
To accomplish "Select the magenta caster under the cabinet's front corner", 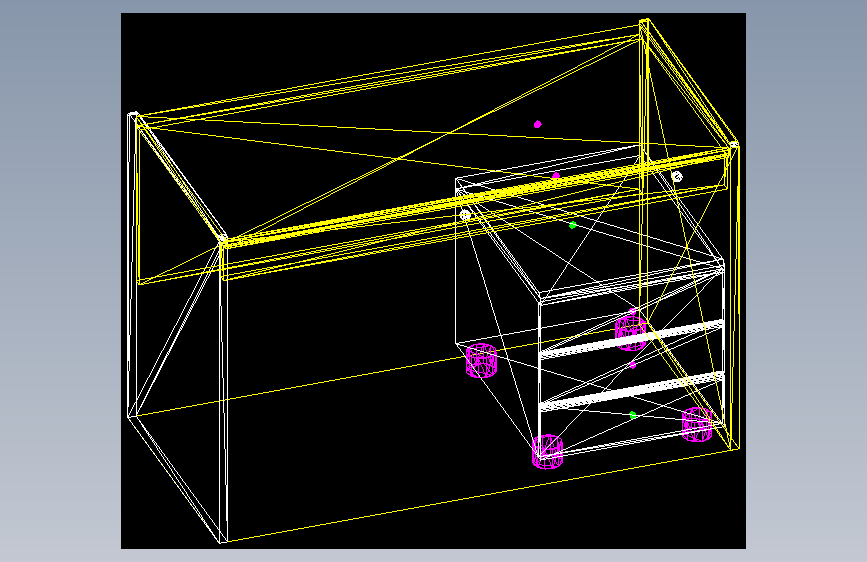I will click(547, 451).
